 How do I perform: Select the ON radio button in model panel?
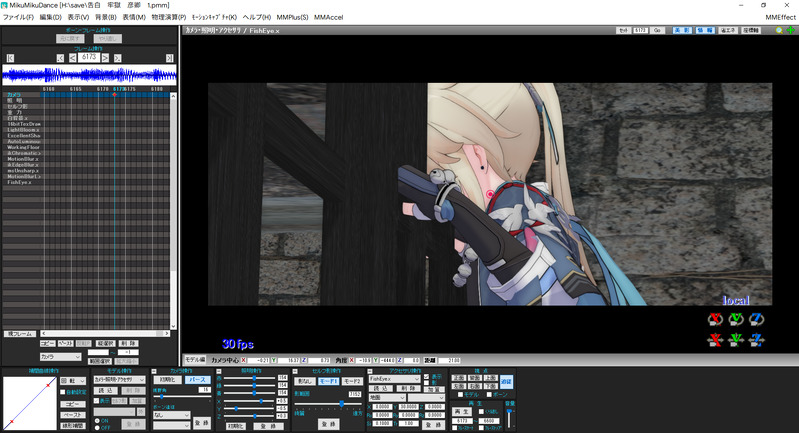[97, 421]
